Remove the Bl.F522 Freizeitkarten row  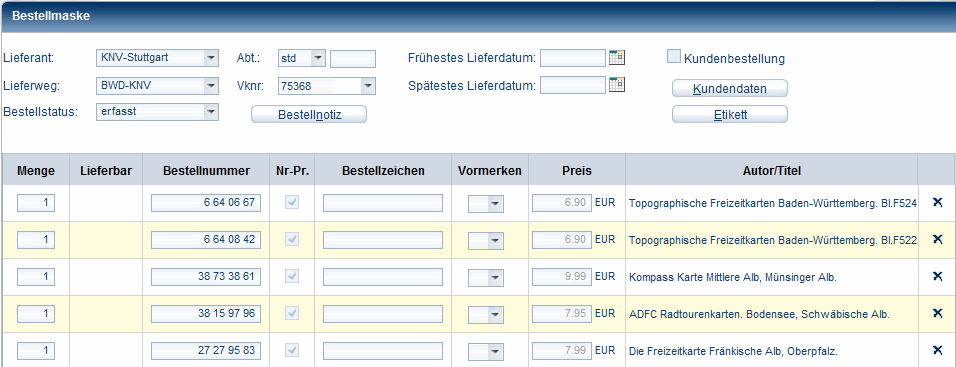938,239
